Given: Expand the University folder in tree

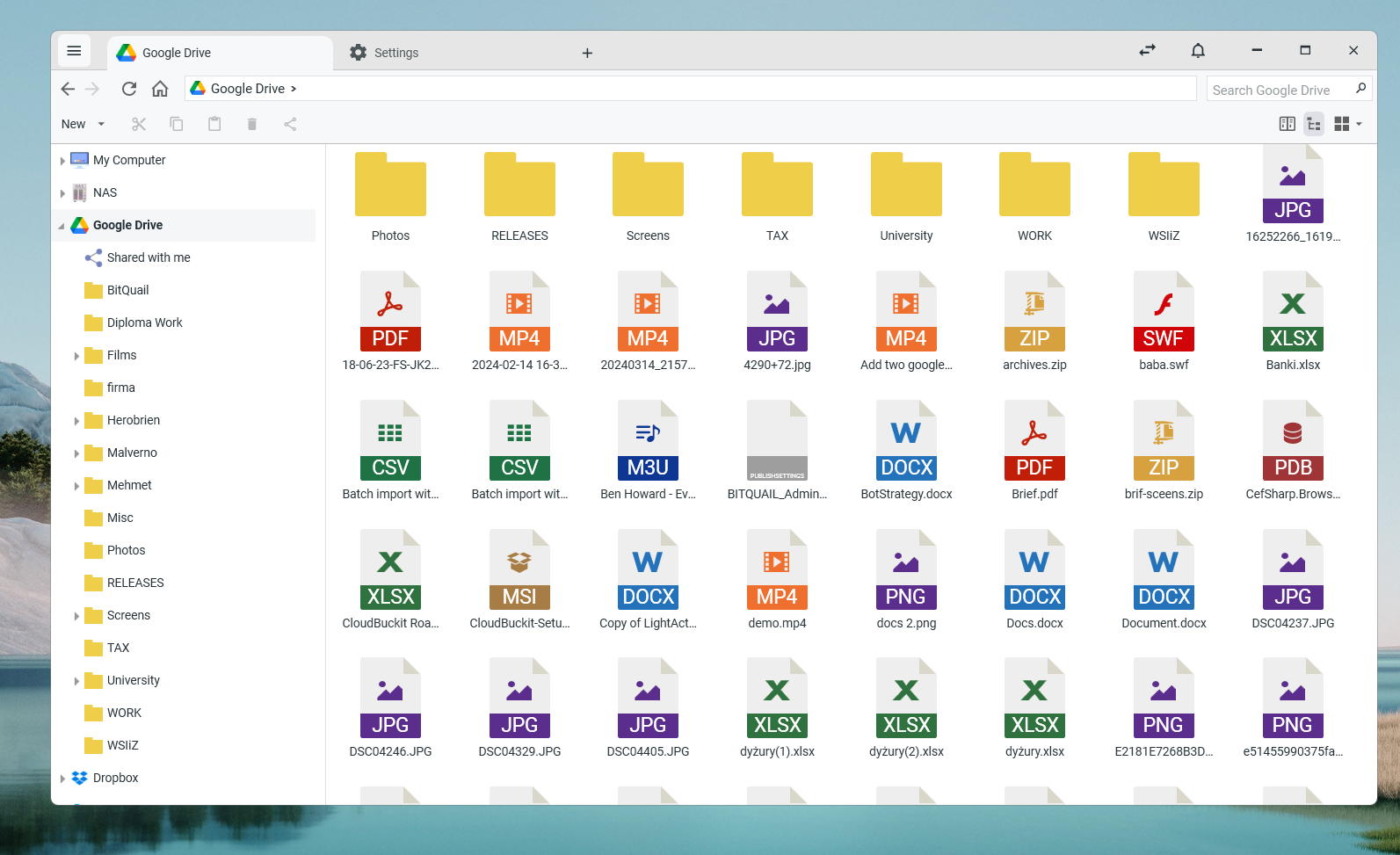Looking at the screenshot, I should pyautogui.click(x=76, y=681).
